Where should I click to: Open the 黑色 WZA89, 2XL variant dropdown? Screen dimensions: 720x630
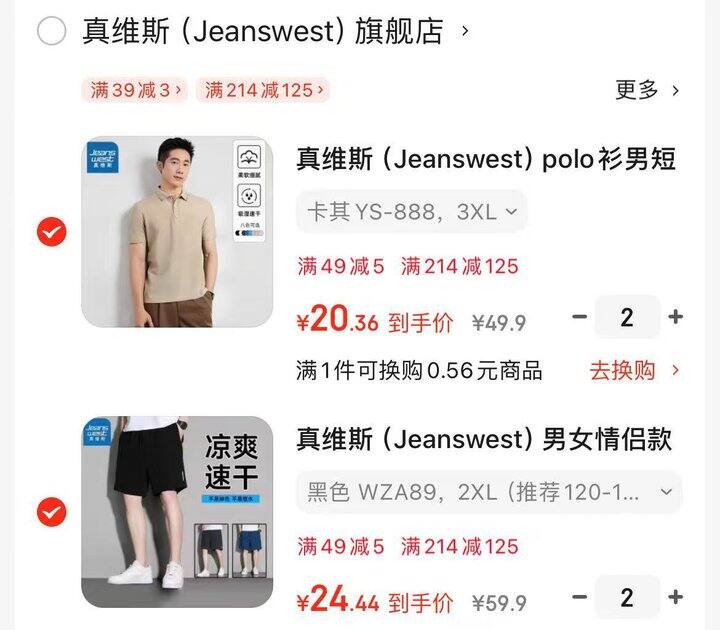point(489,492)
